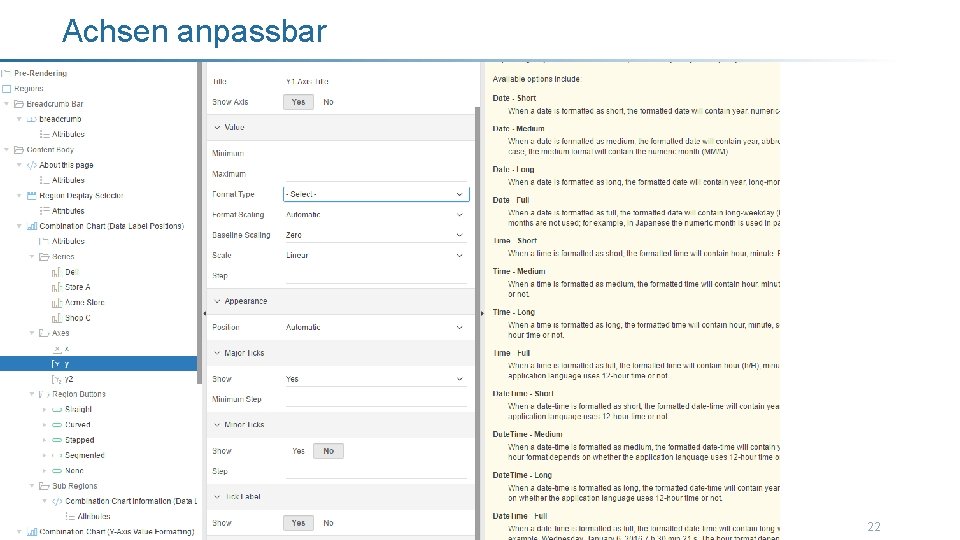This screenshot has width=960, height=540.
Task: Click the Dell series icon
Action: pyautogui.click(x=57, y=272)
